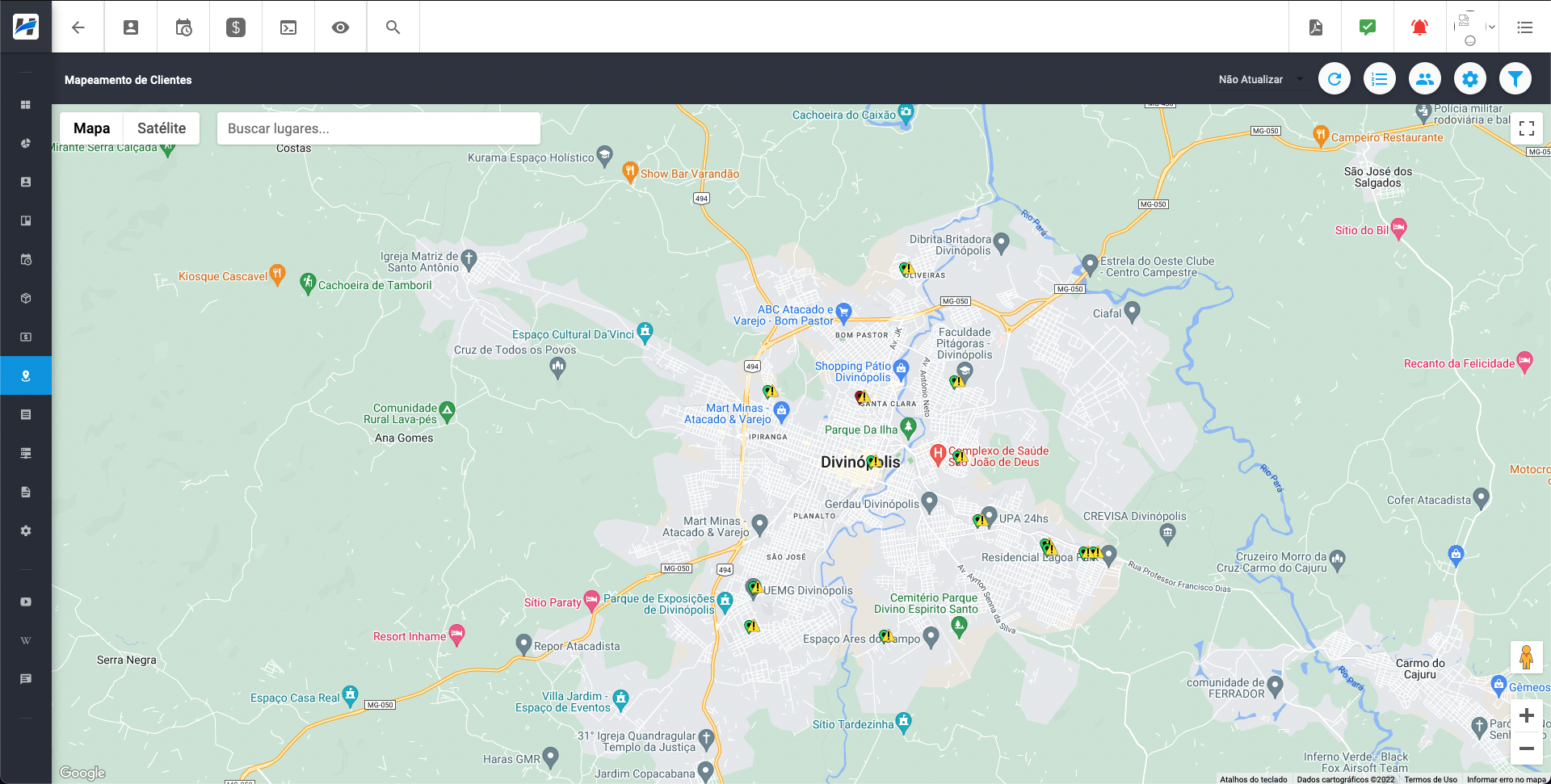The width and height of the screenshot is (1551, 784).
Task: Click the client marker beside UPA 24hs
Action: point(980,520)
